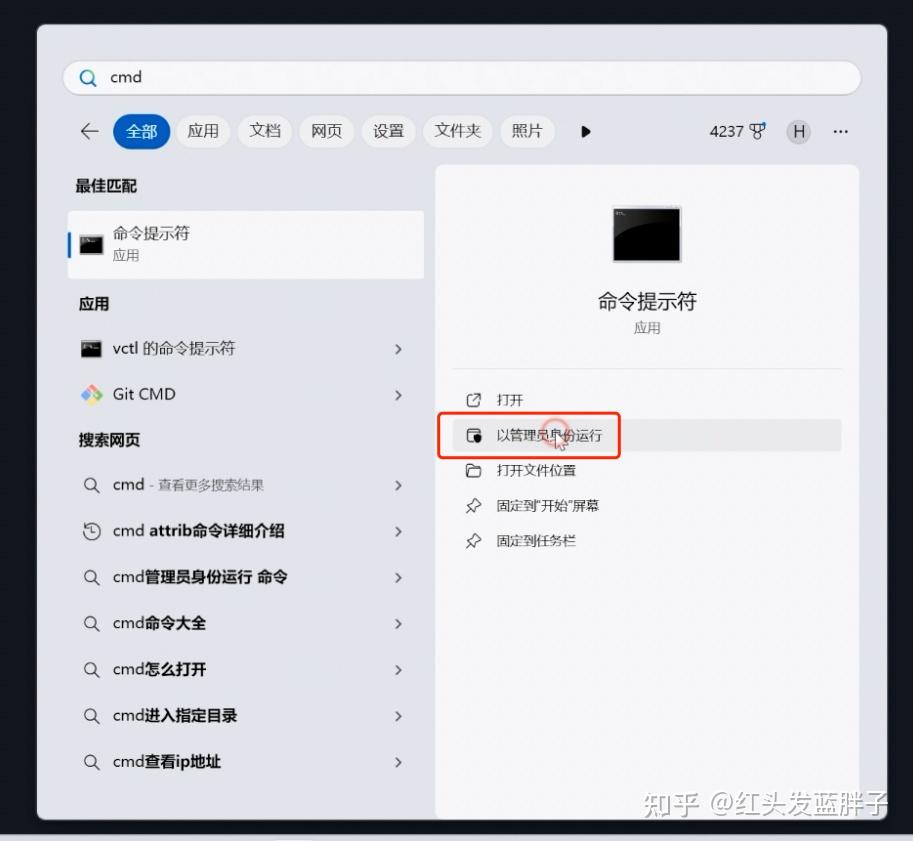Click the 打开文件位置 folder icon
The image size is (913, 841).
click(x=474, y=470)
